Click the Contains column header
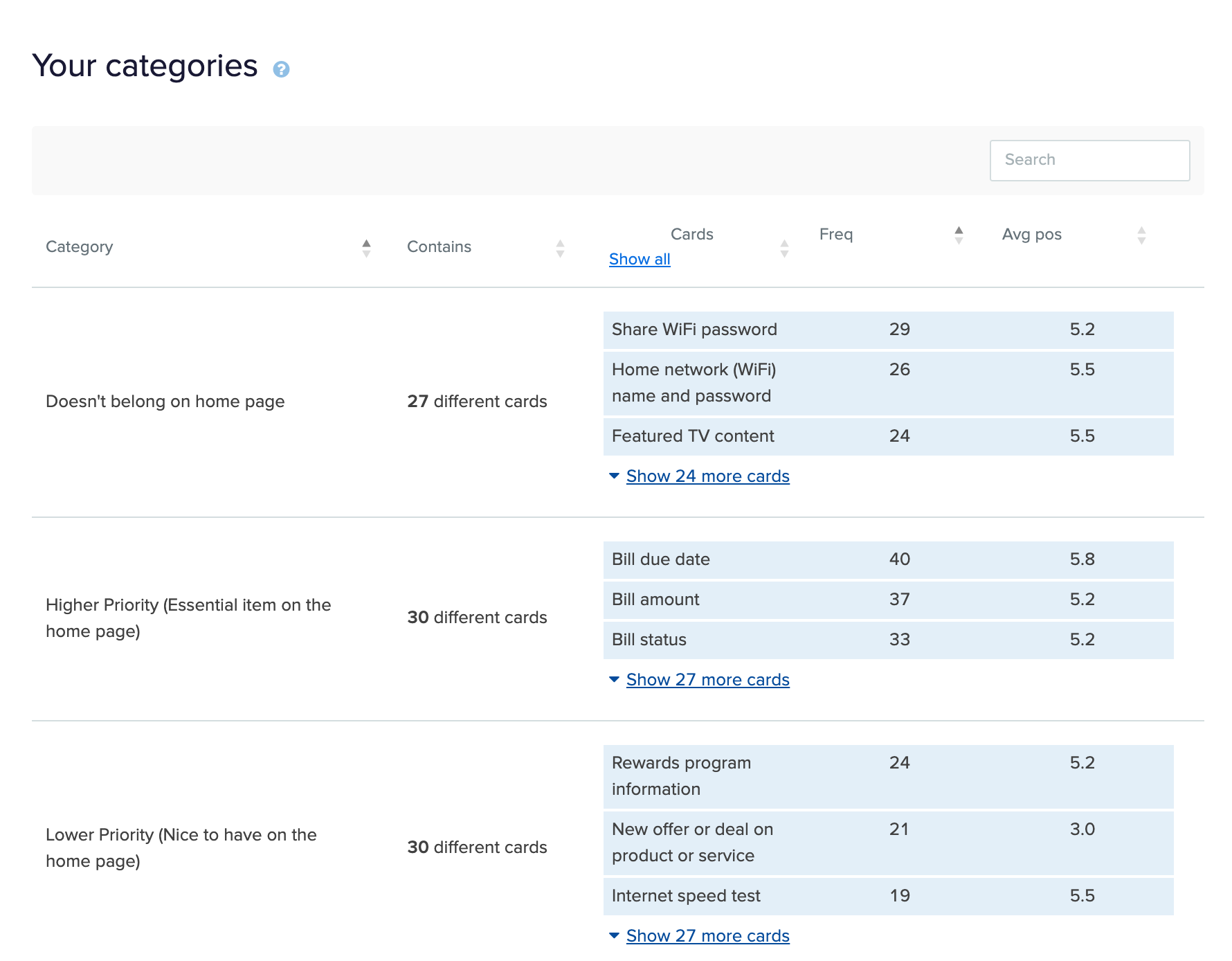The width and height of the screenshot is (1232, 961). click(x=439, y=246)
